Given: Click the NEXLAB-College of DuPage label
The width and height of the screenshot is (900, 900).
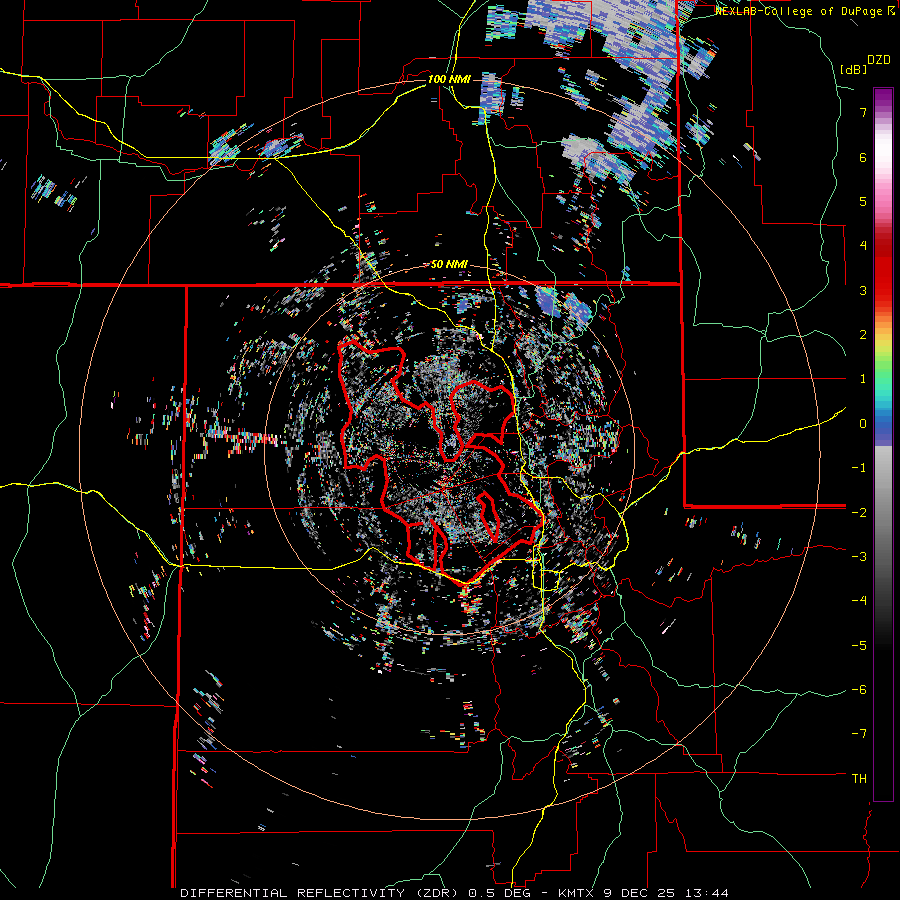Looking at the screenshot, I should click(804, 11).
